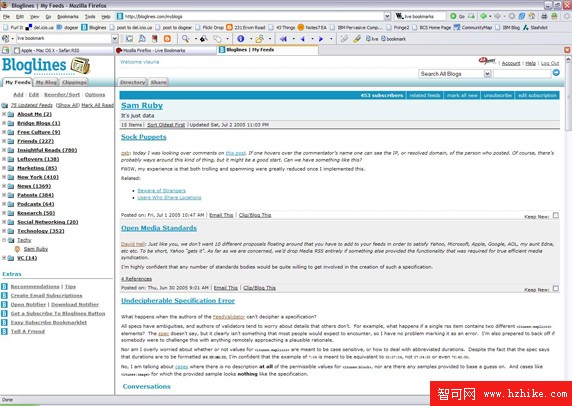Click the Ask Jeeves logo near Account
Screen dimensions: 572x406
pos(487,61)
